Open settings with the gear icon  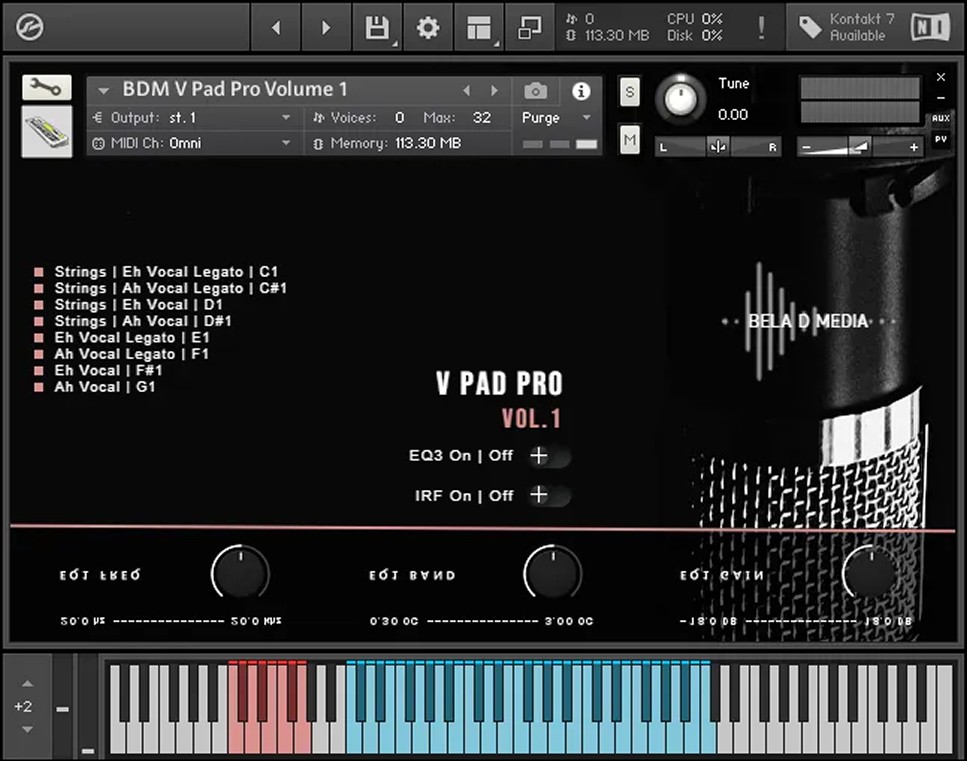click(x=428, y=28)
